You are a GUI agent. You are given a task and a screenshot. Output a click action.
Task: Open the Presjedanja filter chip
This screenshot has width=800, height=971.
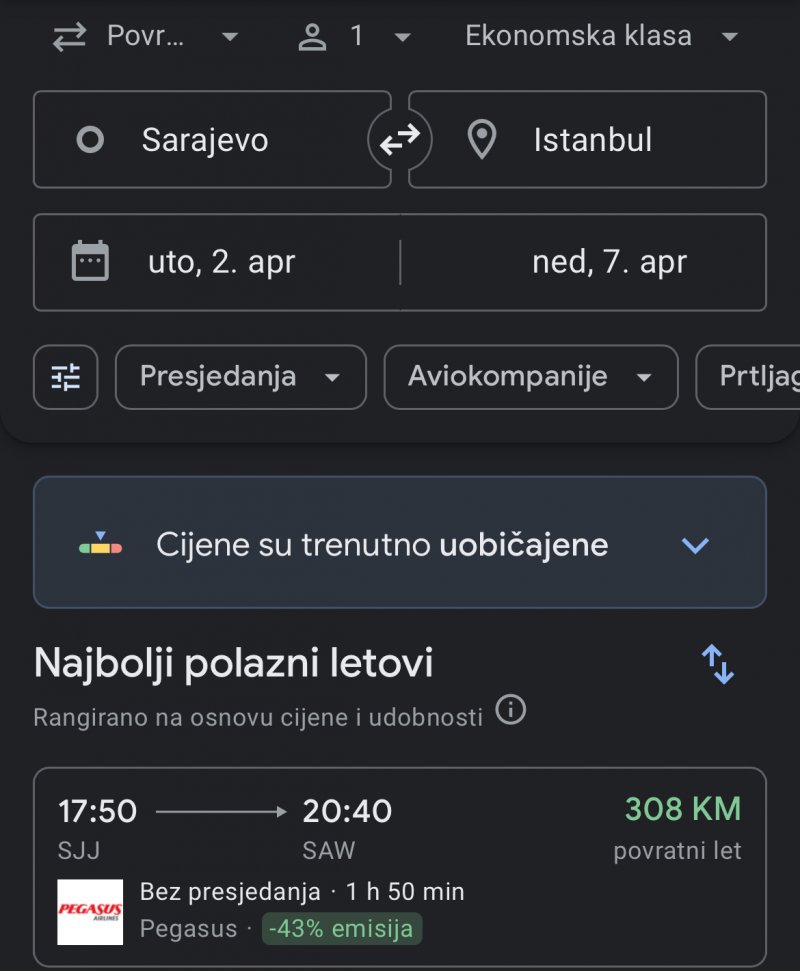click(241, 377)
